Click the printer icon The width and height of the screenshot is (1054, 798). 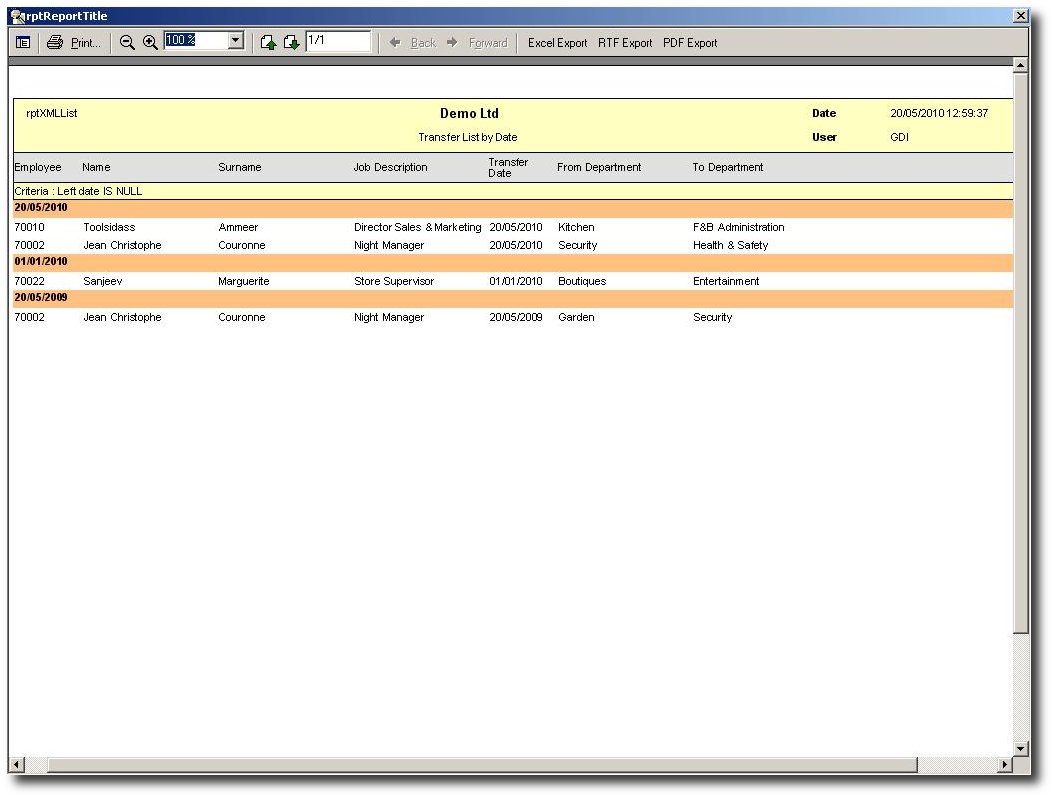coord(55,43)
